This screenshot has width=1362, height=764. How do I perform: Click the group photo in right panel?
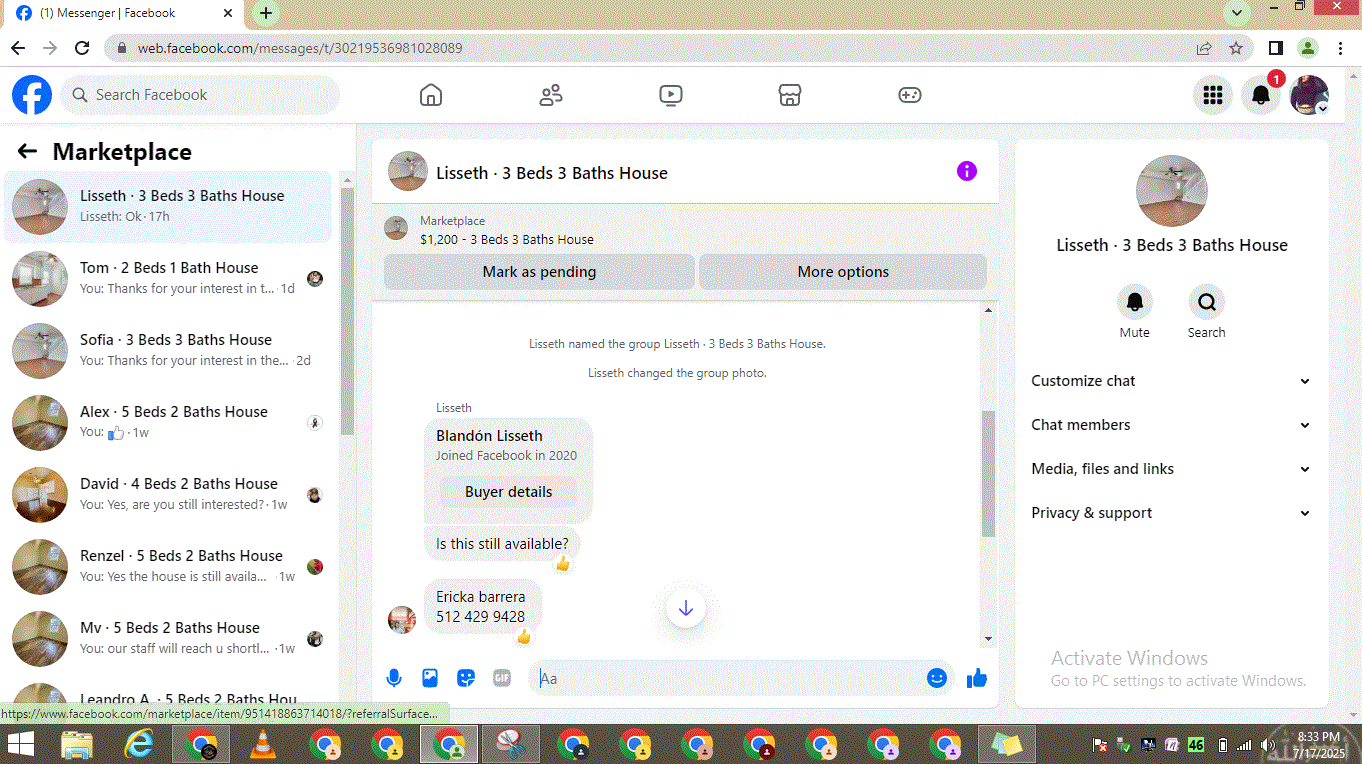click(1172, 191)
